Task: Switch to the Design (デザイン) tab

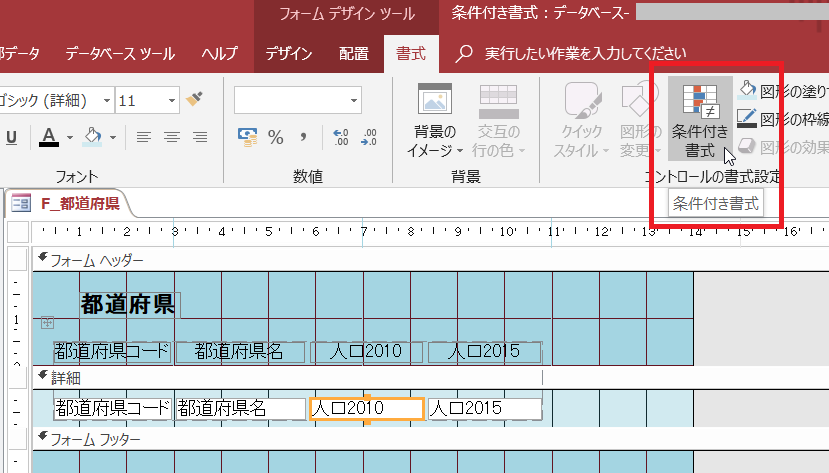Action: [289, 53]
